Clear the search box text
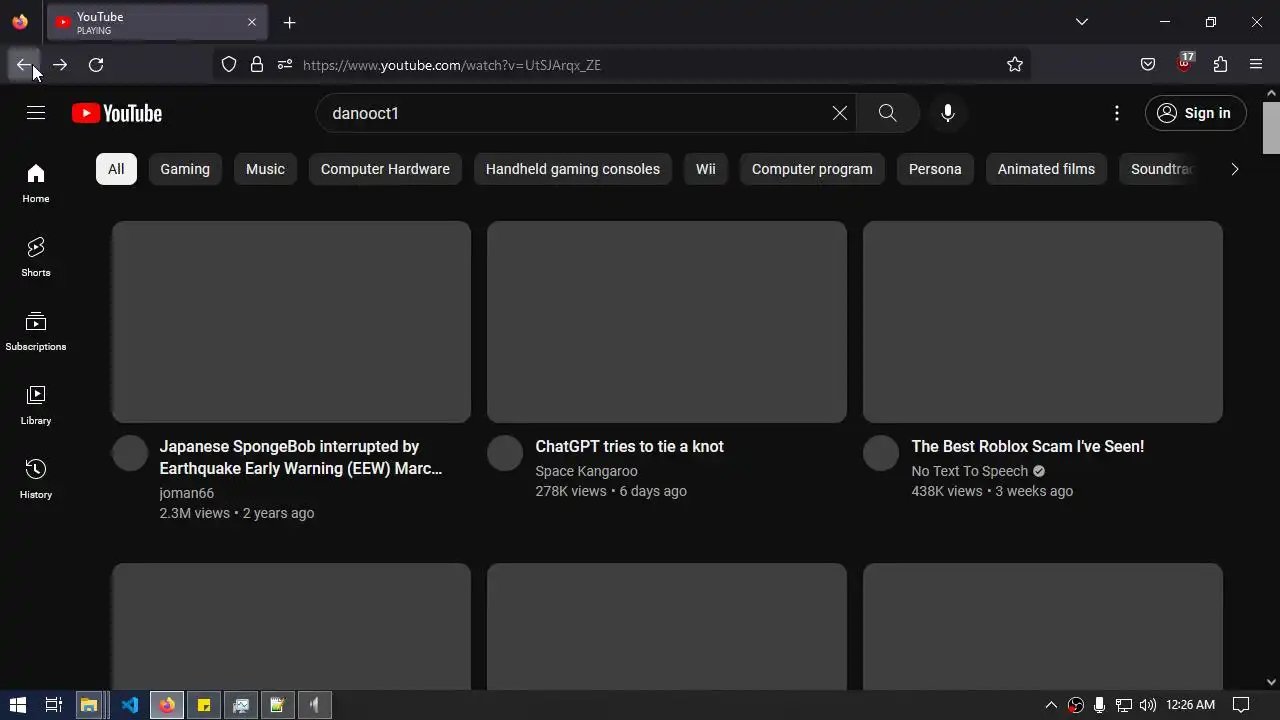The width and height of the screenshot is (1280, 720). pyautogui.click(x=840, y=113)
